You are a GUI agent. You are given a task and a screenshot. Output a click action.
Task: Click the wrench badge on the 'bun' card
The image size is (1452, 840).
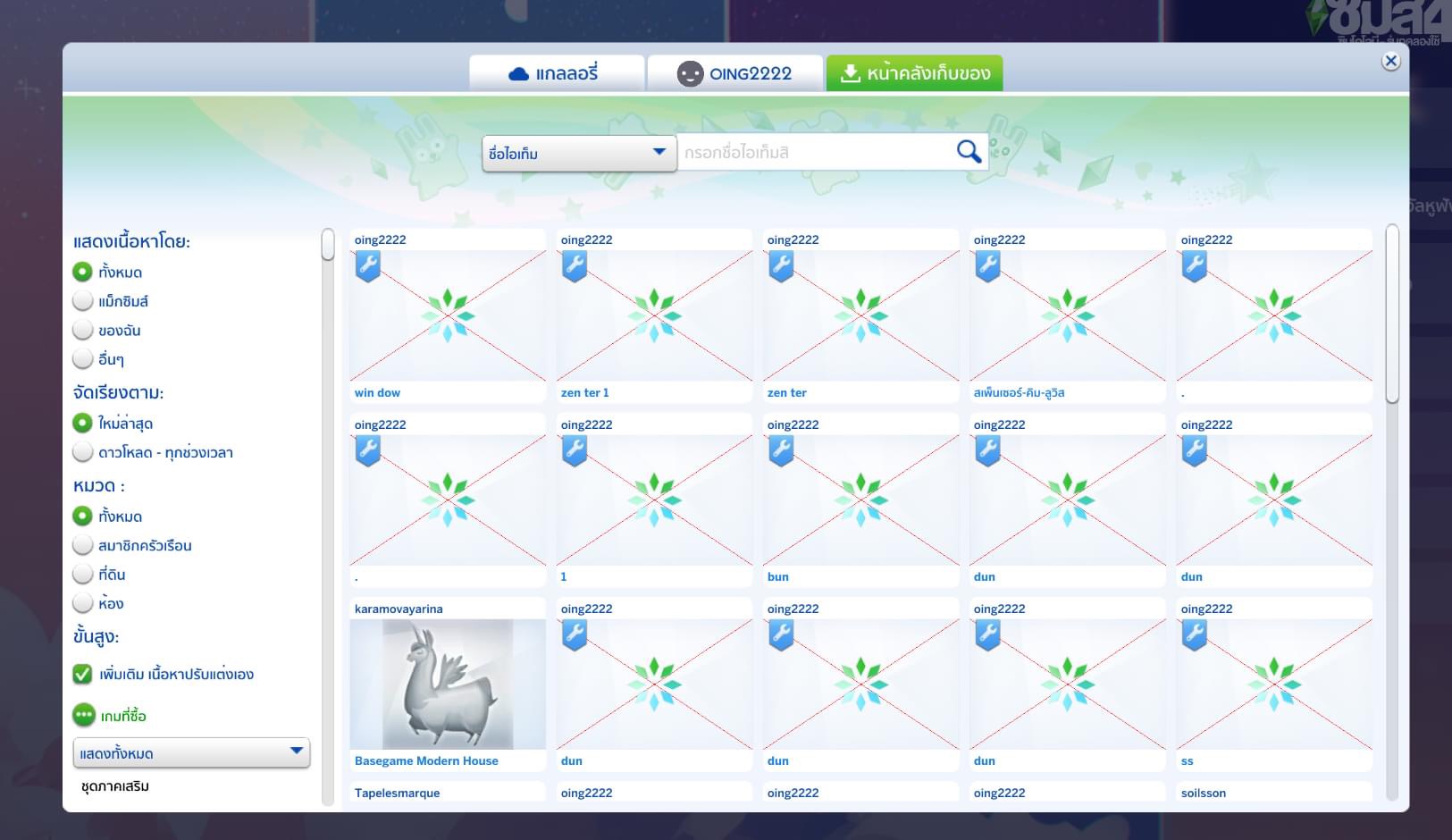click(781, 451)
